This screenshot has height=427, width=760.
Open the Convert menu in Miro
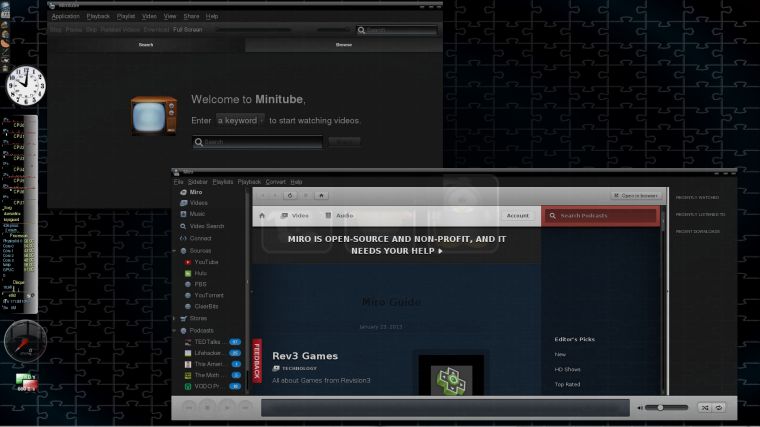(x=275, y=182)
